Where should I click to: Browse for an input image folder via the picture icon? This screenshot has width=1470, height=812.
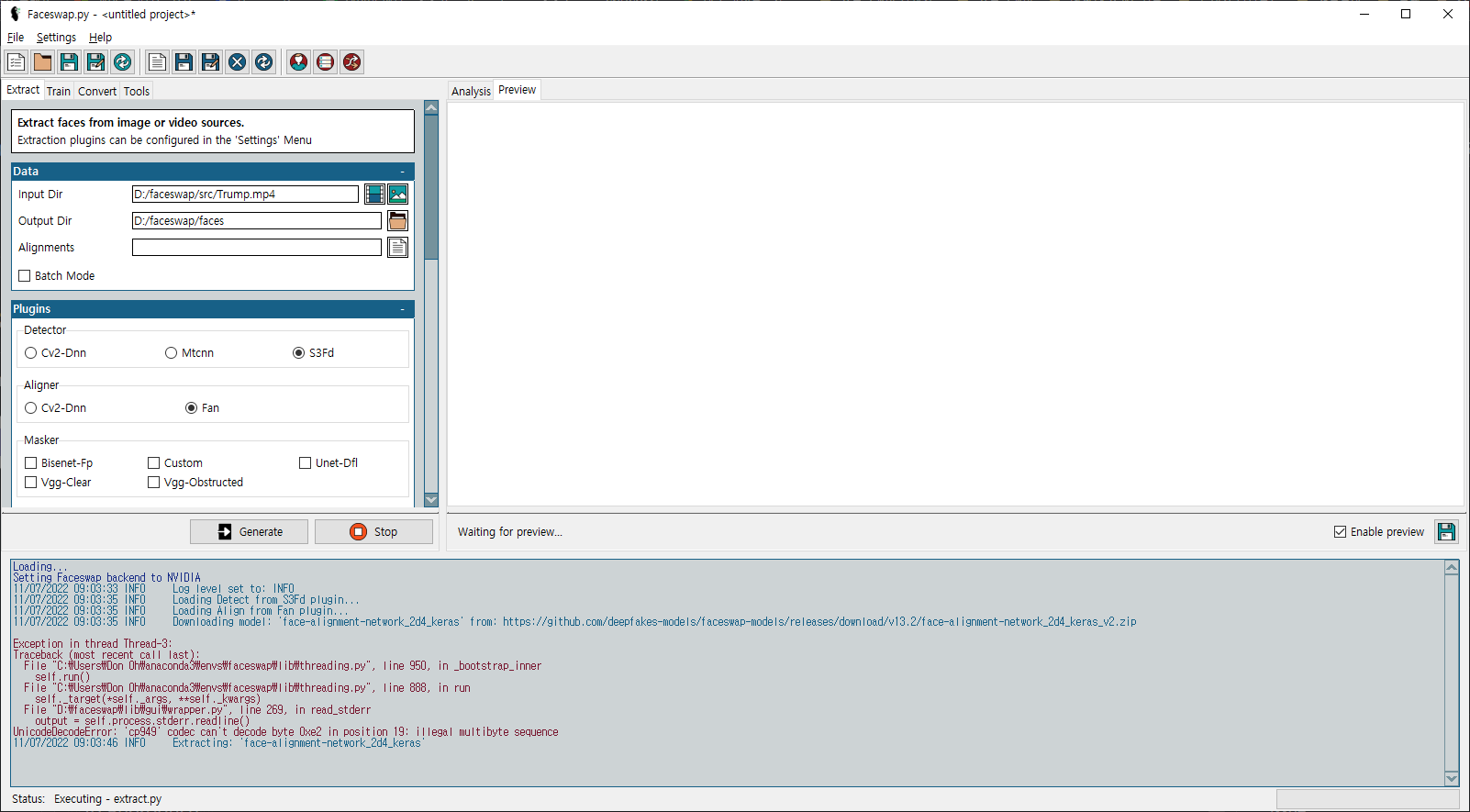397,194
